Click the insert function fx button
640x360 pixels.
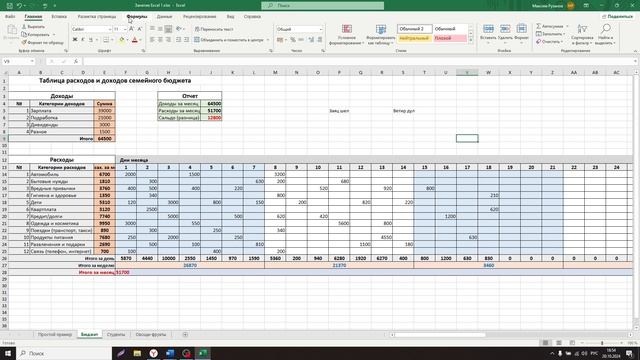point(76,61)
